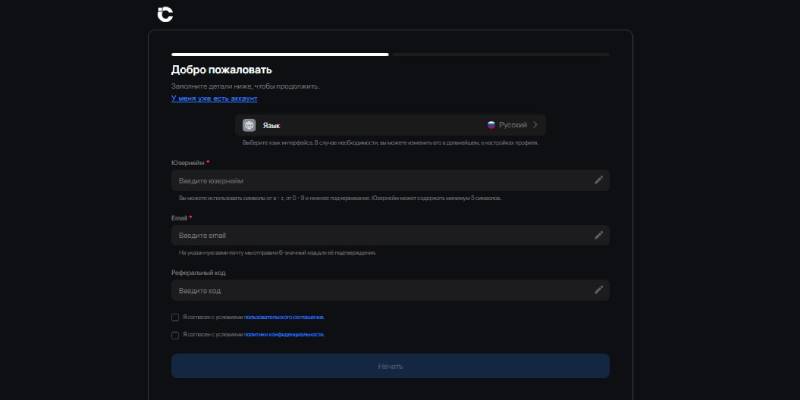Click the Начать button

[390, 366]
